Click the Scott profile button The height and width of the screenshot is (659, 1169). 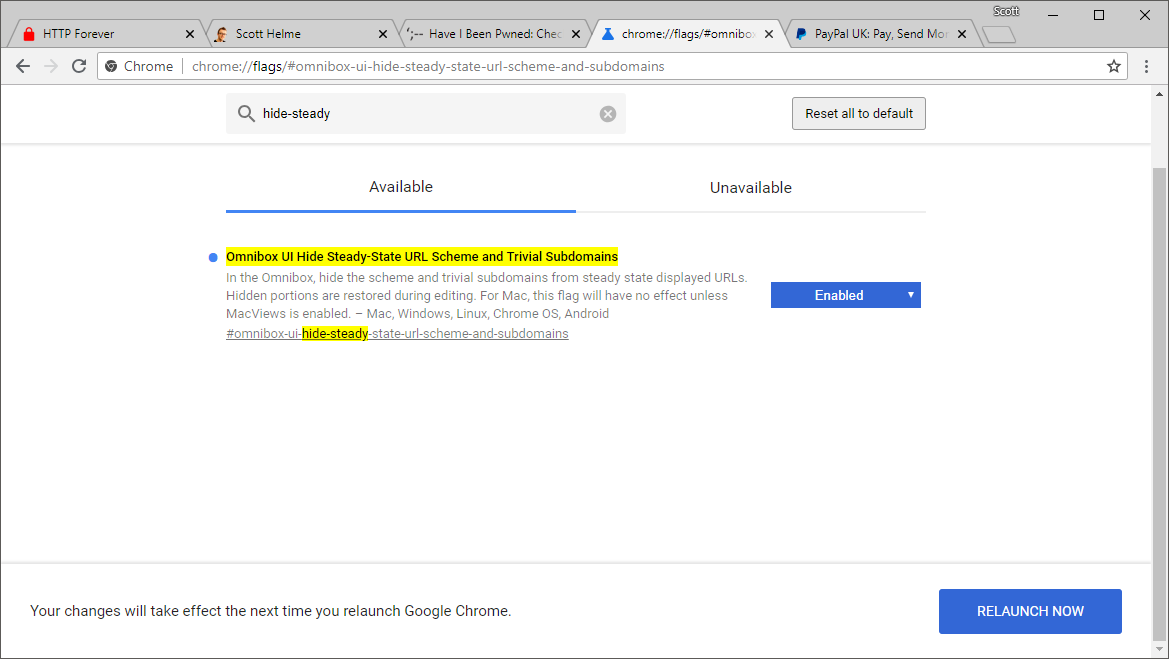click(1006, 11)
